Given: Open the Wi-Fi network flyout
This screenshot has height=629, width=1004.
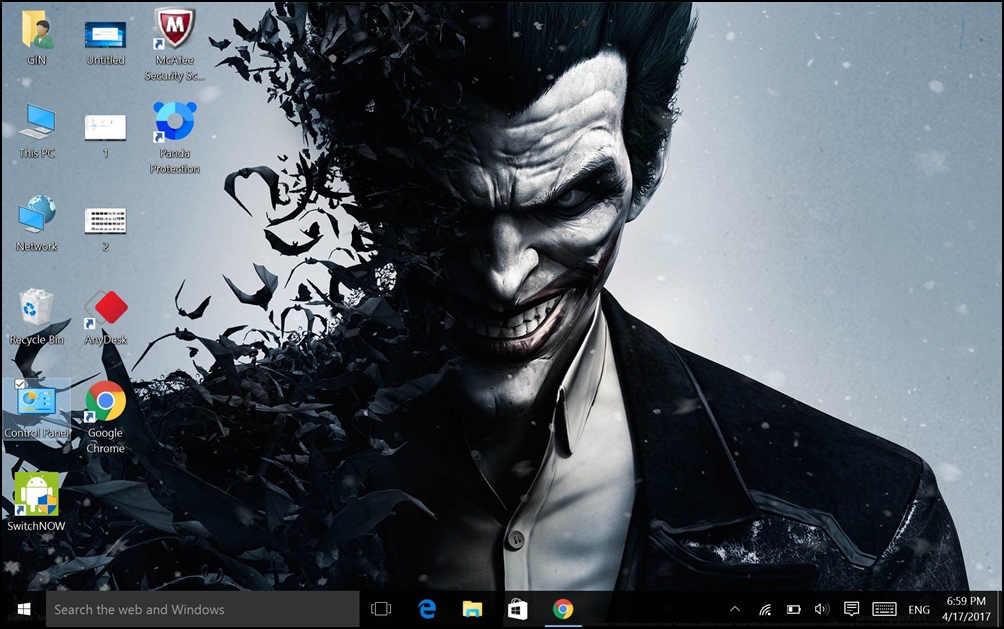Looking at the screenshot, I should click(x=765, y=609).
